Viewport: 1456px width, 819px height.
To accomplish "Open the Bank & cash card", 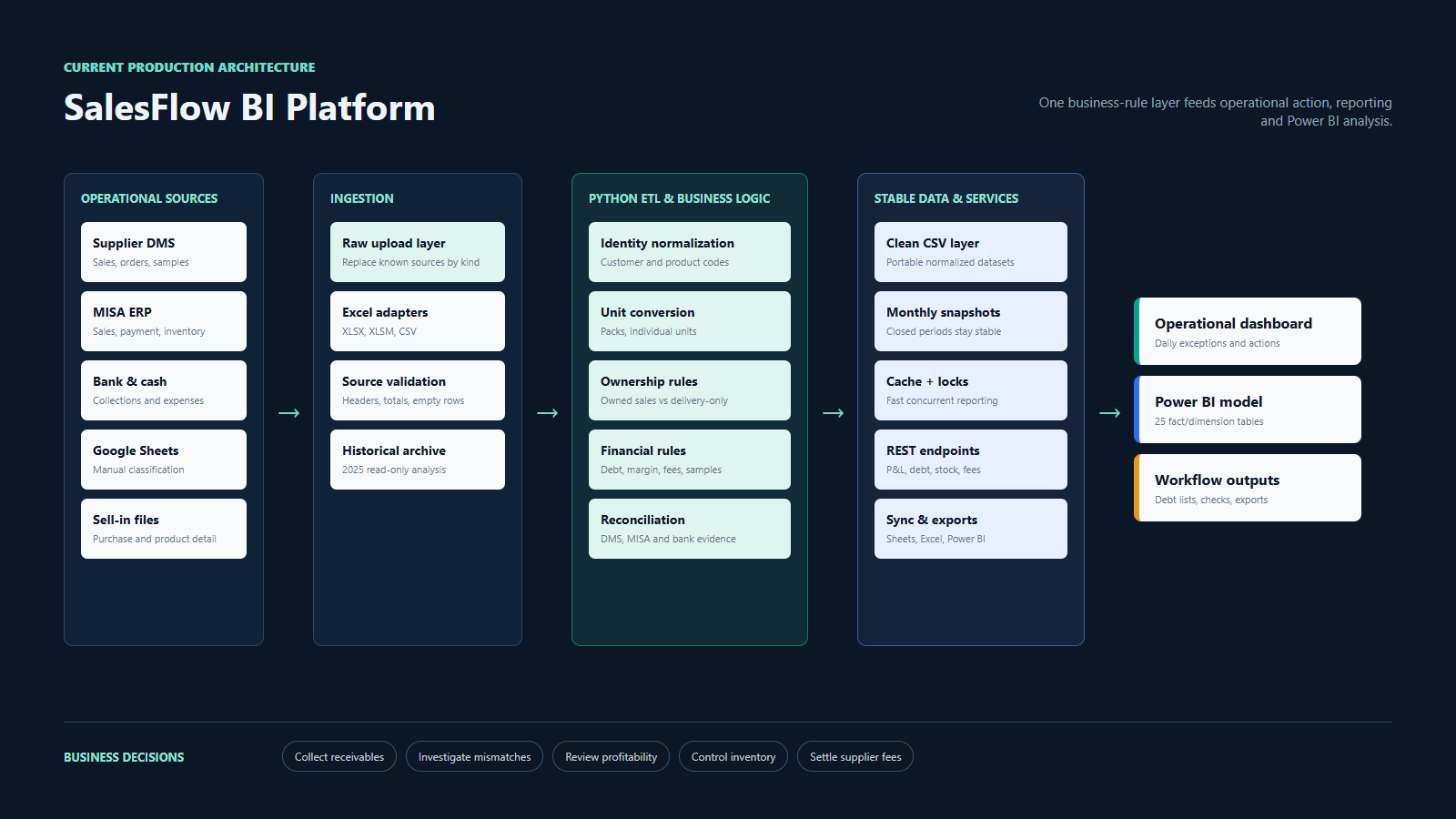I will point(164,390).
